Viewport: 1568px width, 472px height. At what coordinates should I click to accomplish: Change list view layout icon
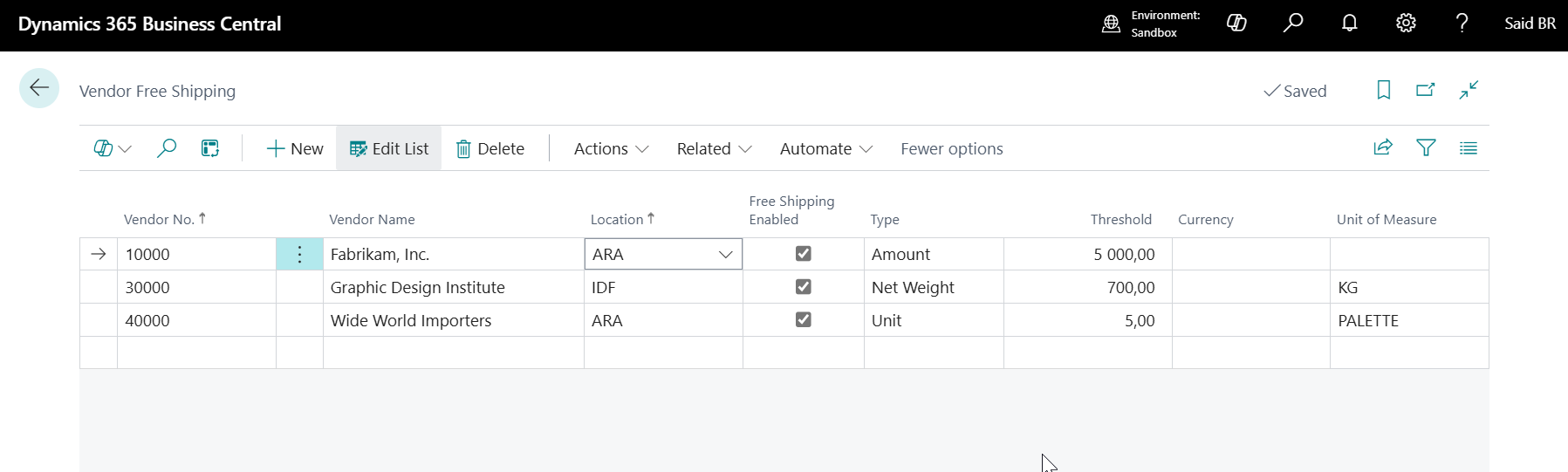[1469, 147]
